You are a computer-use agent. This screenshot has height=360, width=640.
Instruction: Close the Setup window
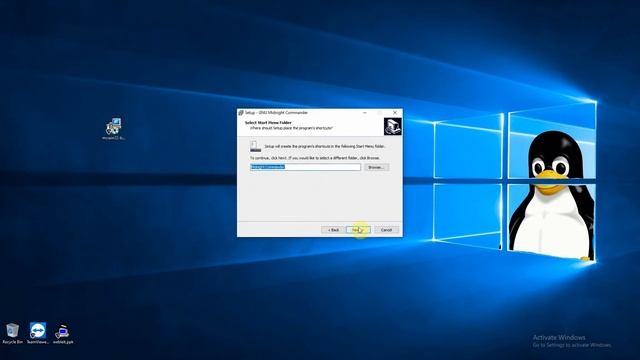(x=395, y=113)
